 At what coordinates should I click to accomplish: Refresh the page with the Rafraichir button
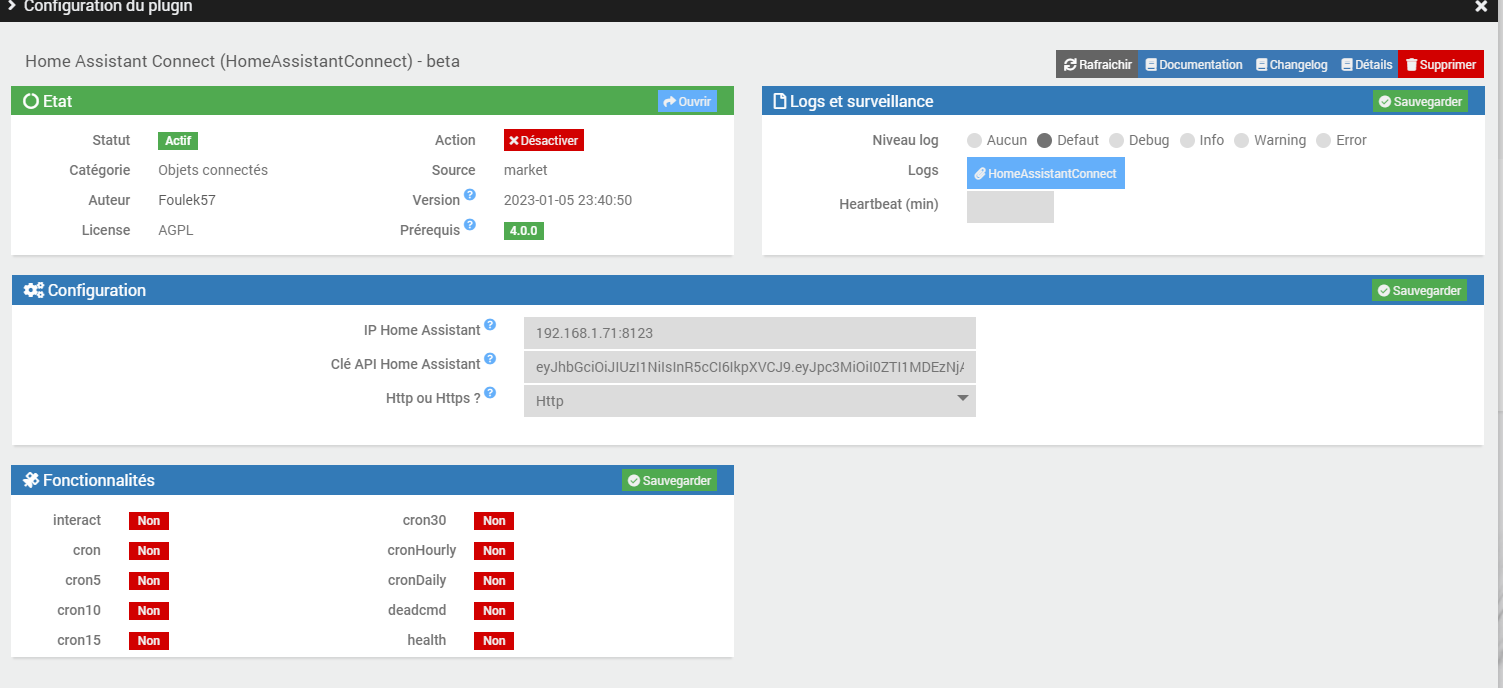point(1097,64)
